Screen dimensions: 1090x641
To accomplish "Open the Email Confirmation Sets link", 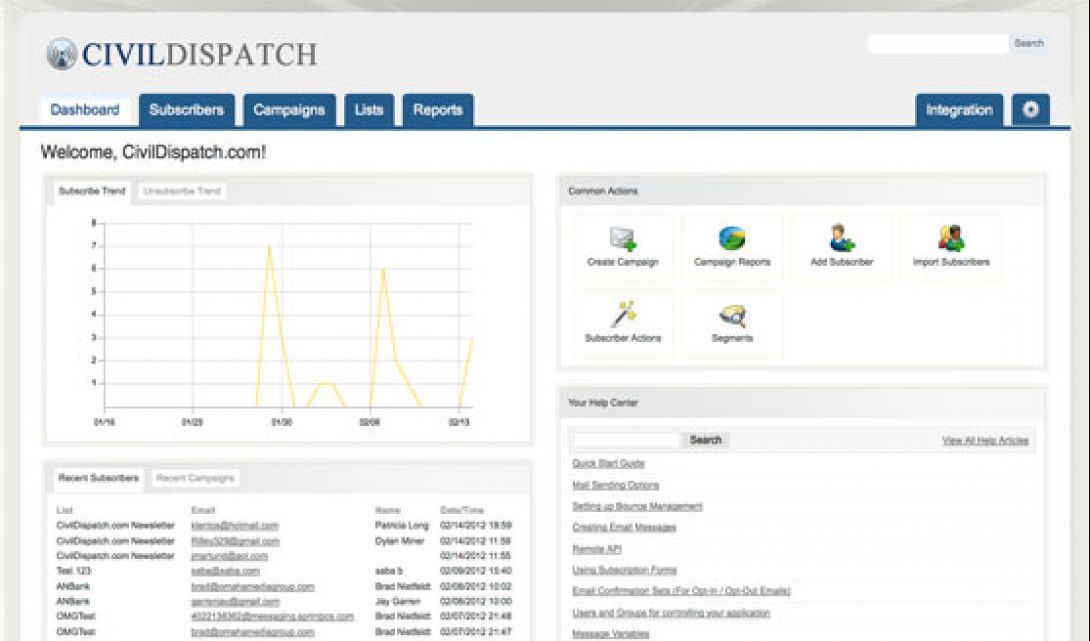I will coord(681,591).
